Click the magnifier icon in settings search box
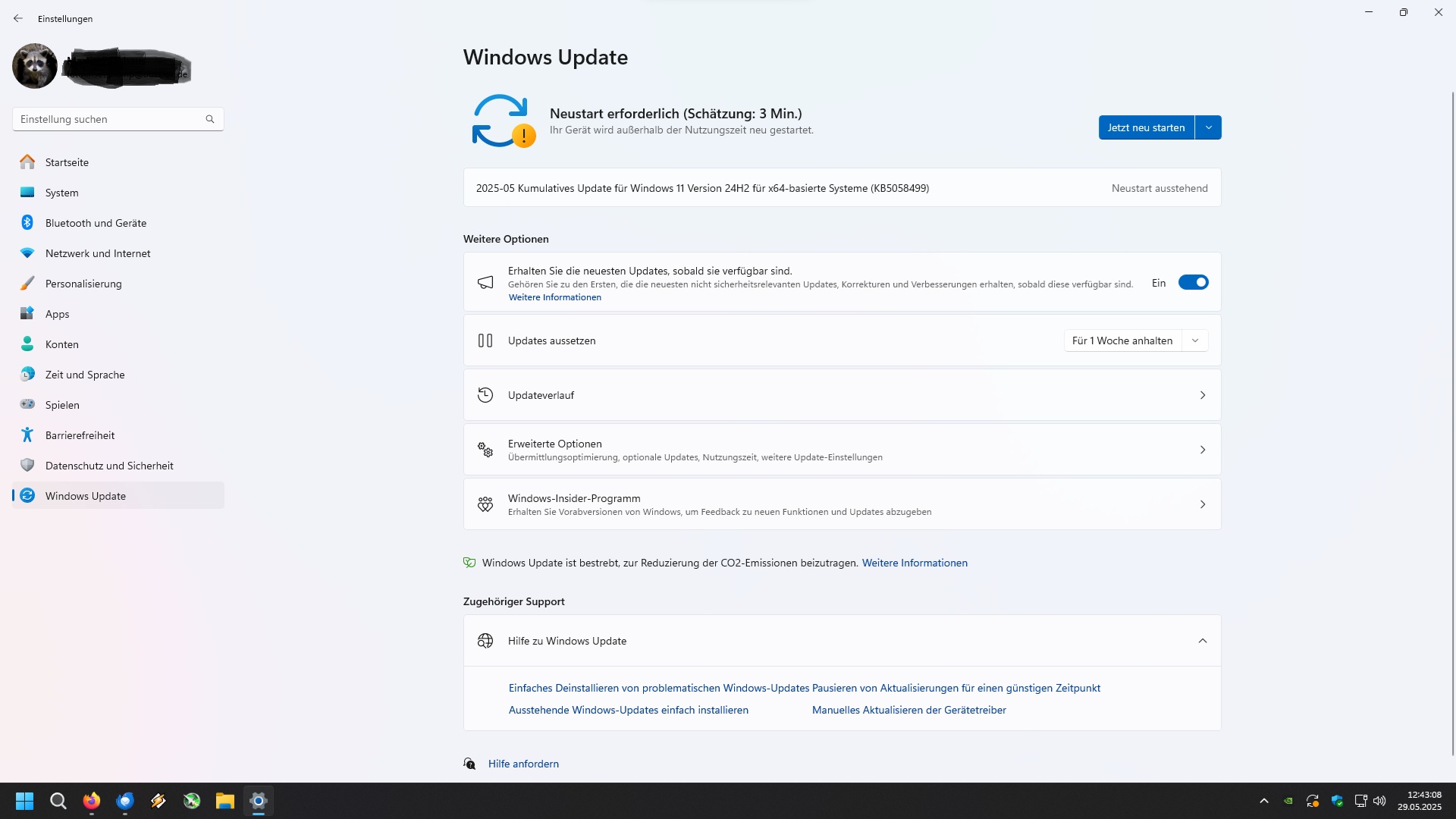Image resolution: width=1456 pixels, height=819 pixels. coord(210,119)
